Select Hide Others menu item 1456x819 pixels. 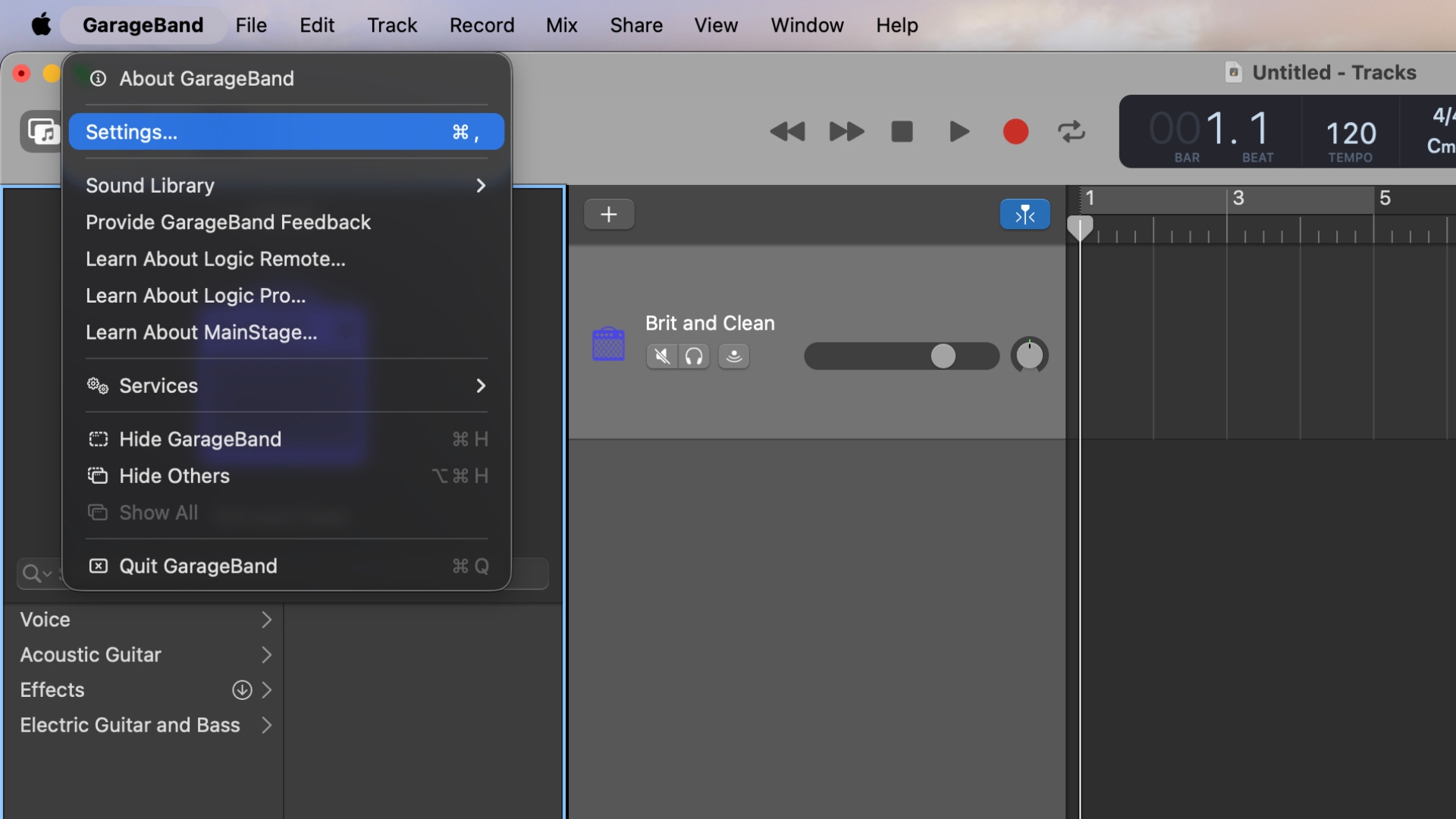(x=287, y=476)
